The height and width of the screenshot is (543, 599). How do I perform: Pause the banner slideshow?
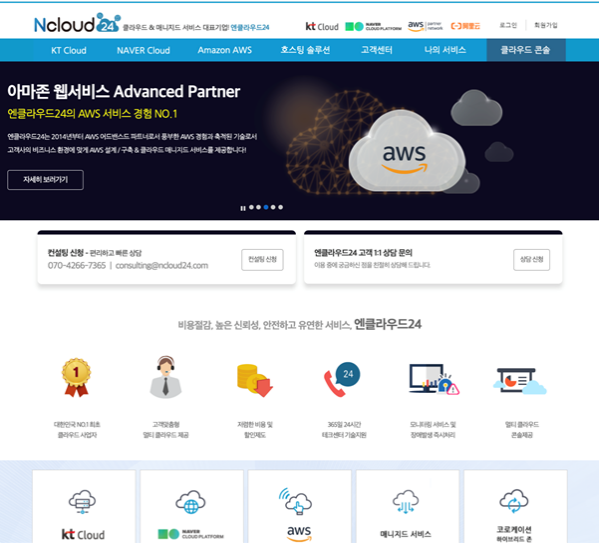[243, 208]
